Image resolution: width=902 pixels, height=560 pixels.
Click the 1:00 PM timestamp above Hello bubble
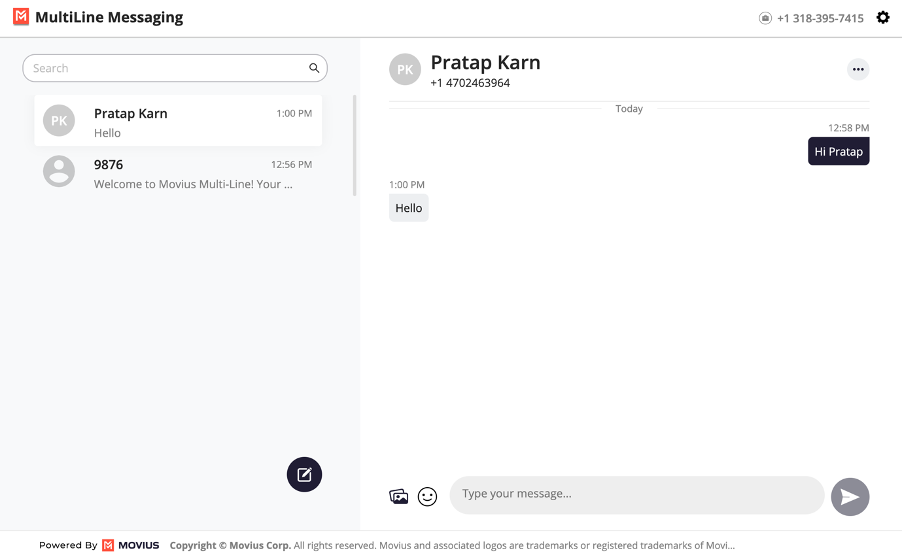click(407, 185)
